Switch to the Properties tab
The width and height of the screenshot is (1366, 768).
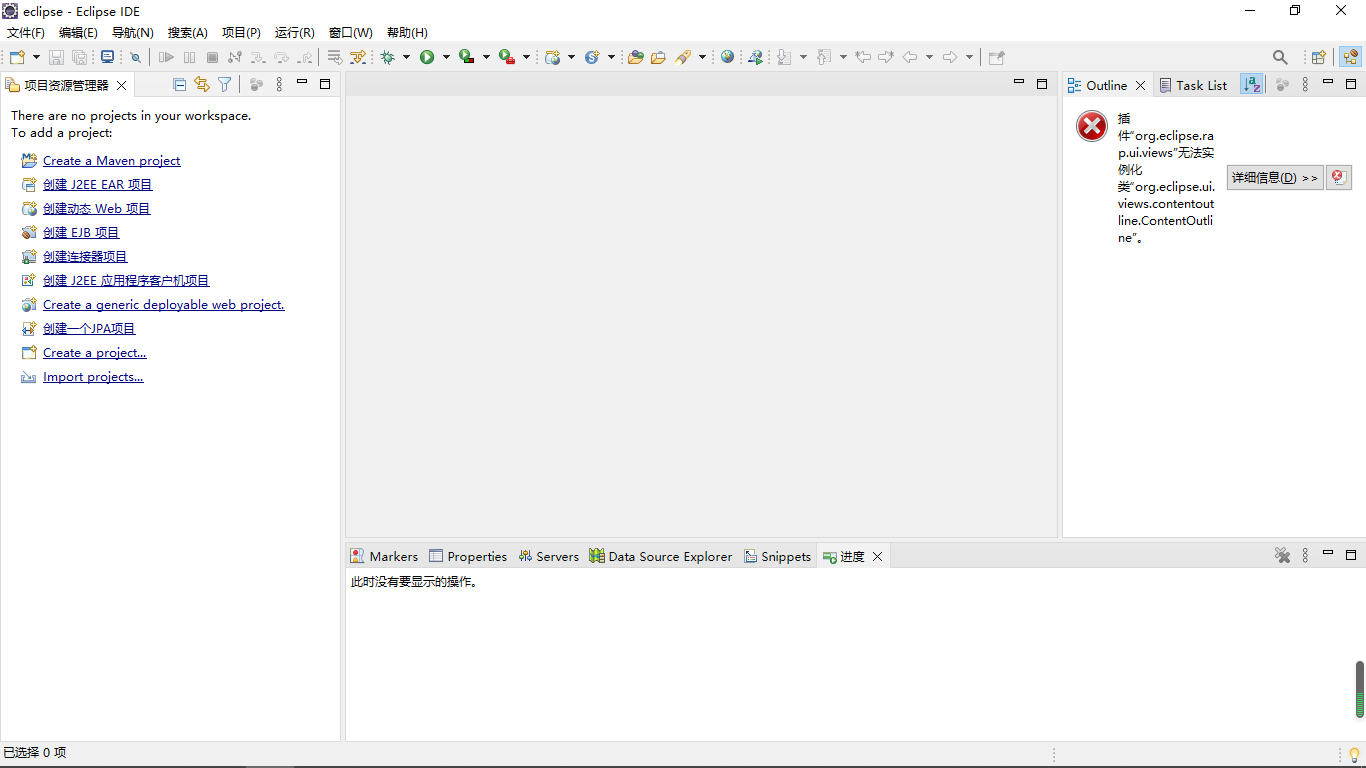[x=468, y=557]
